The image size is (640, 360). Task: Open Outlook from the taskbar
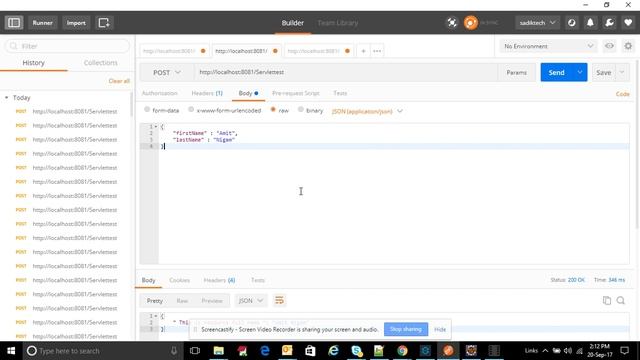pos(287,351)
